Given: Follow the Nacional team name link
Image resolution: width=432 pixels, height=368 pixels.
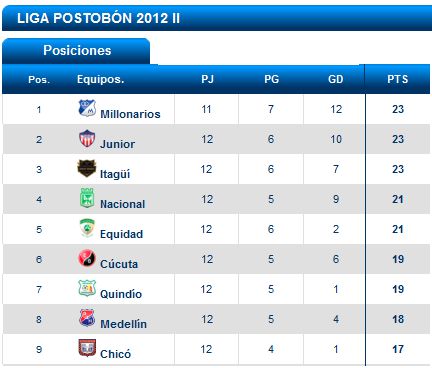Looking at the screenshot, I should coord(123,204).
